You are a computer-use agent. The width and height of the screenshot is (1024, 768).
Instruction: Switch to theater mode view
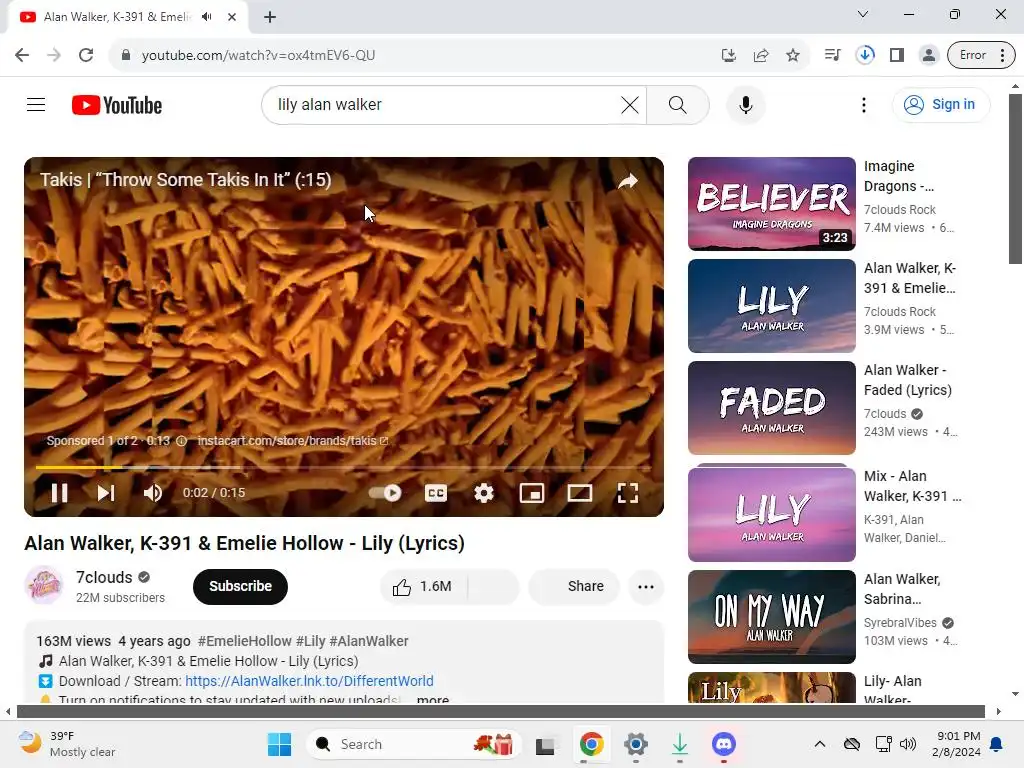click(579, 493)
